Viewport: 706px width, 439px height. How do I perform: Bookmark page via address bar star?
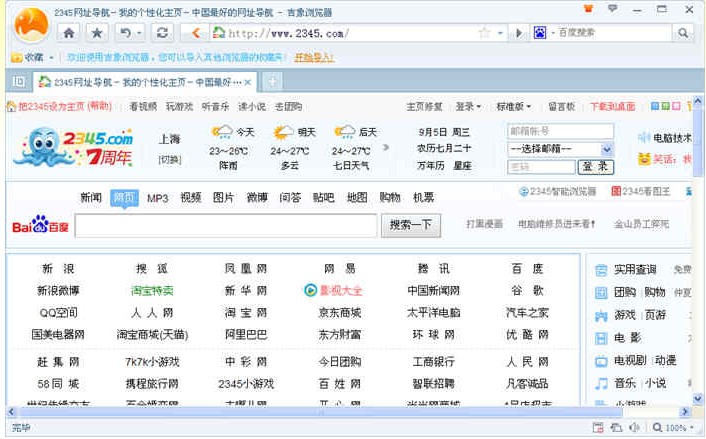coord(484,33)
